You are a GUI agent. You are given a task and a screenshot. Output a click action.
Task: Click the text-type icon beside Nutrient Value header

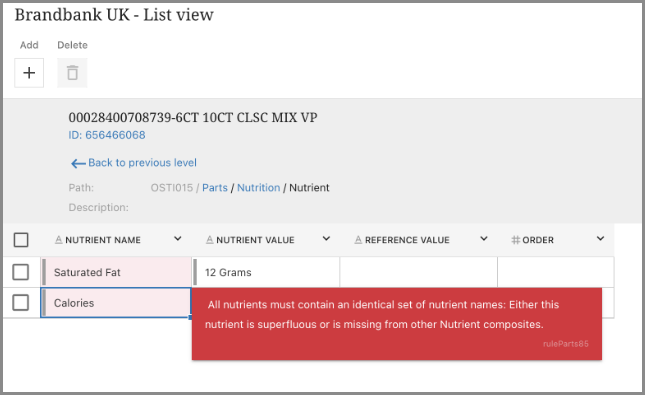[x=210, y=239]
